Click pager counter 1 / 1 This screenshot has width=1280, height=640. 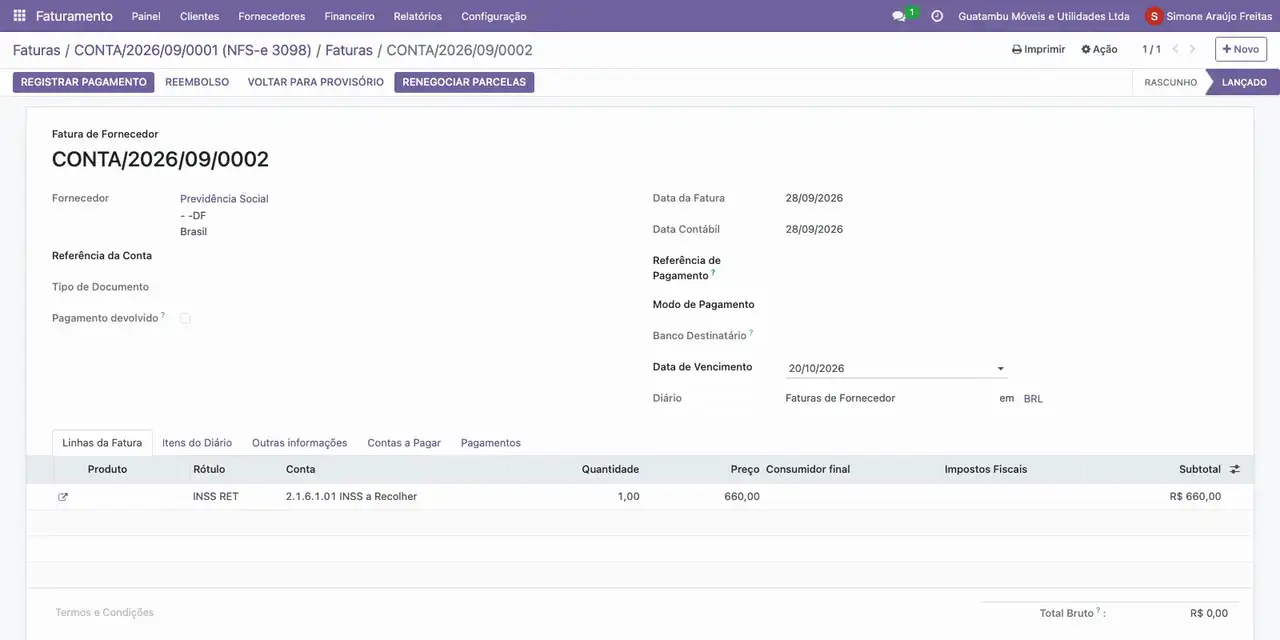pyautogui.click(x=1152, y=49)
